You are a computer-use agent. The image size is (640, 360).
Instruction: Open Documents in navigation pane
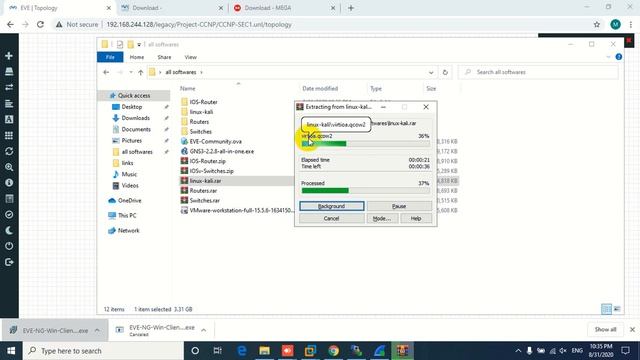click(136, 129)
